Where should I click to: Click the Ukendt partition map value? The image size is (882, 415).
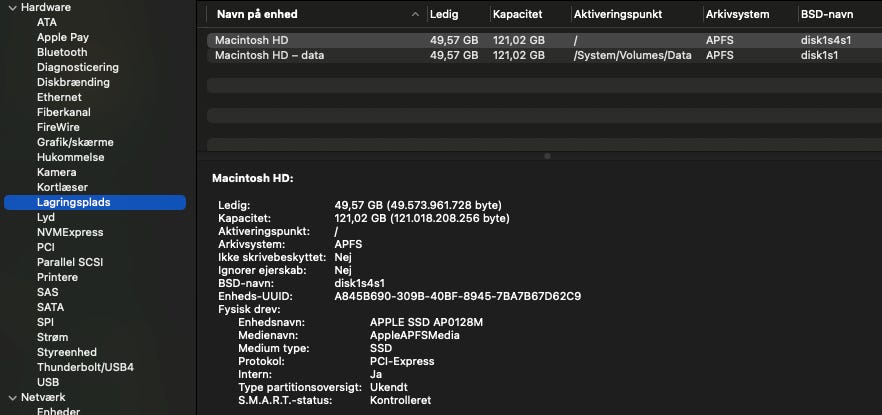coord(389,387)
